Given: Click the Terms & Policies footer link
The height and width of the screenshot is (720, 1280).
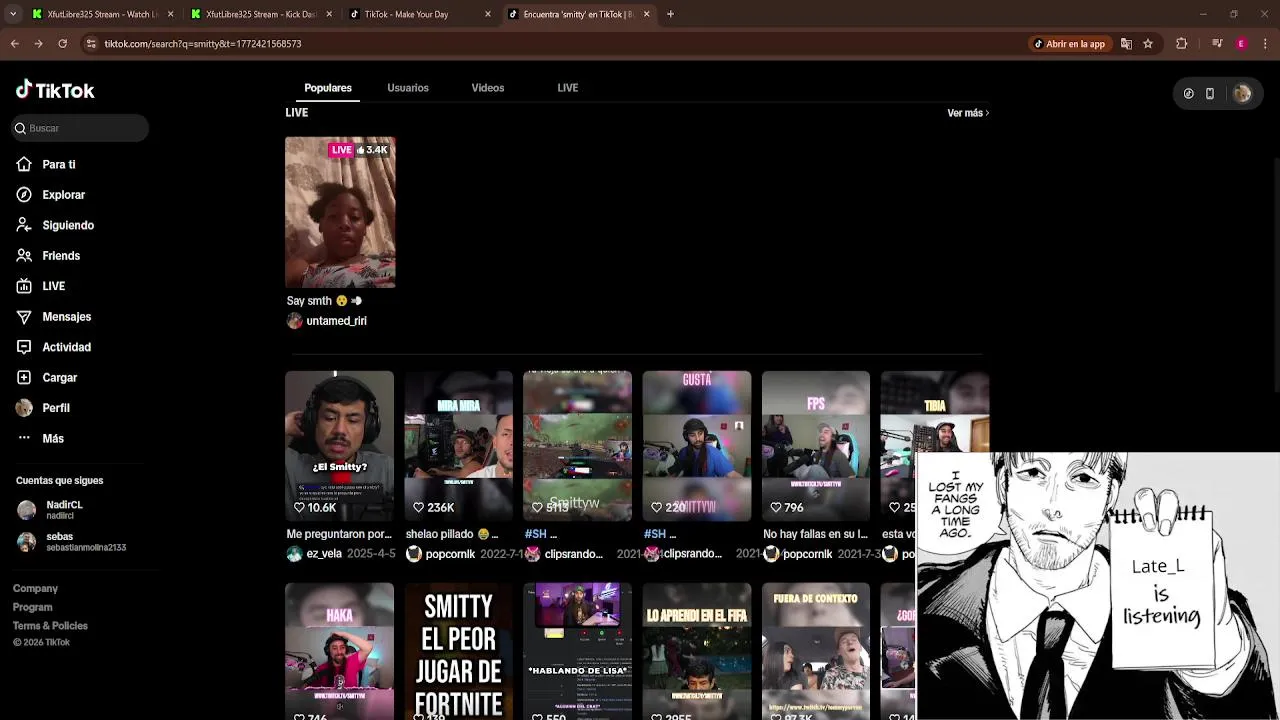Looking at the screenshot, I should pyautogui.click(x=50, y=626).
